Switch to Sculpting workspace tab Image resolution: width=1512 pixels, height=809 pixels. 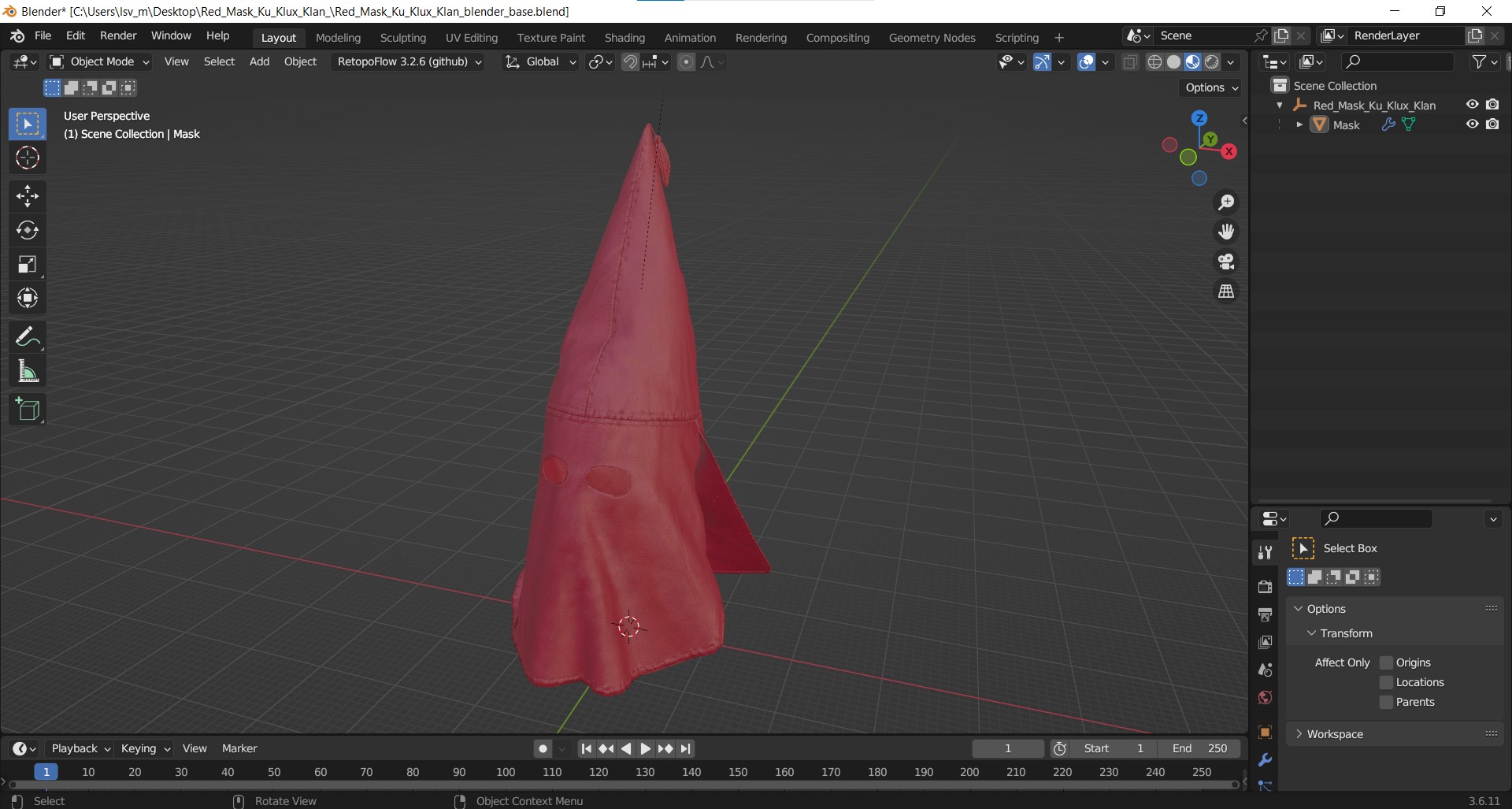pos(402,38)
